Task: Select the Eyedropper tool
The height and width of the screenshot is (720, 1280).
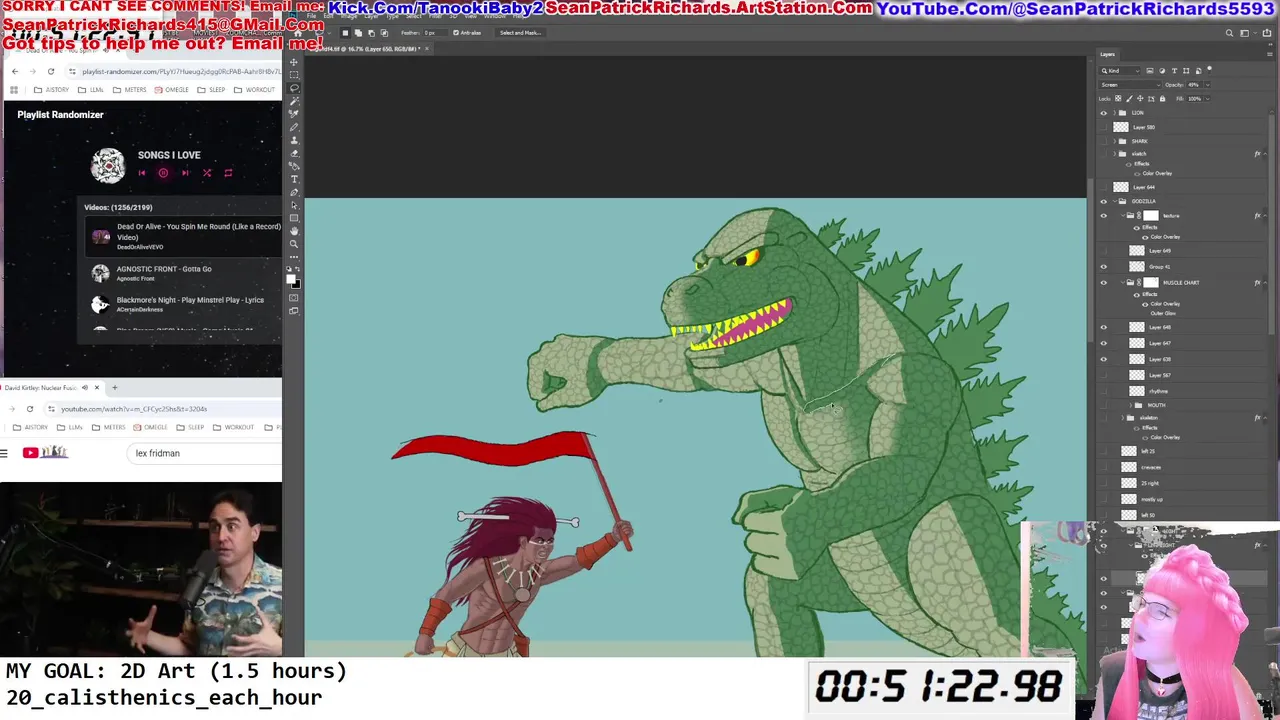Action: 294,114
